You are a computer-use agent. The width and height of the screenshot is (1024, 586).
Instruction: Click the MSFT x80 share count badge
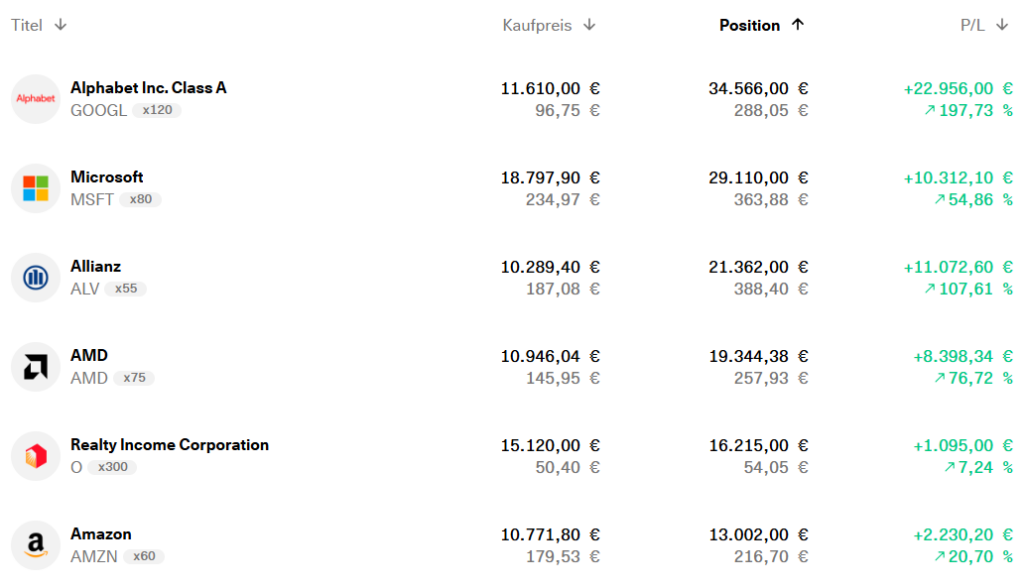click(140, 199)
